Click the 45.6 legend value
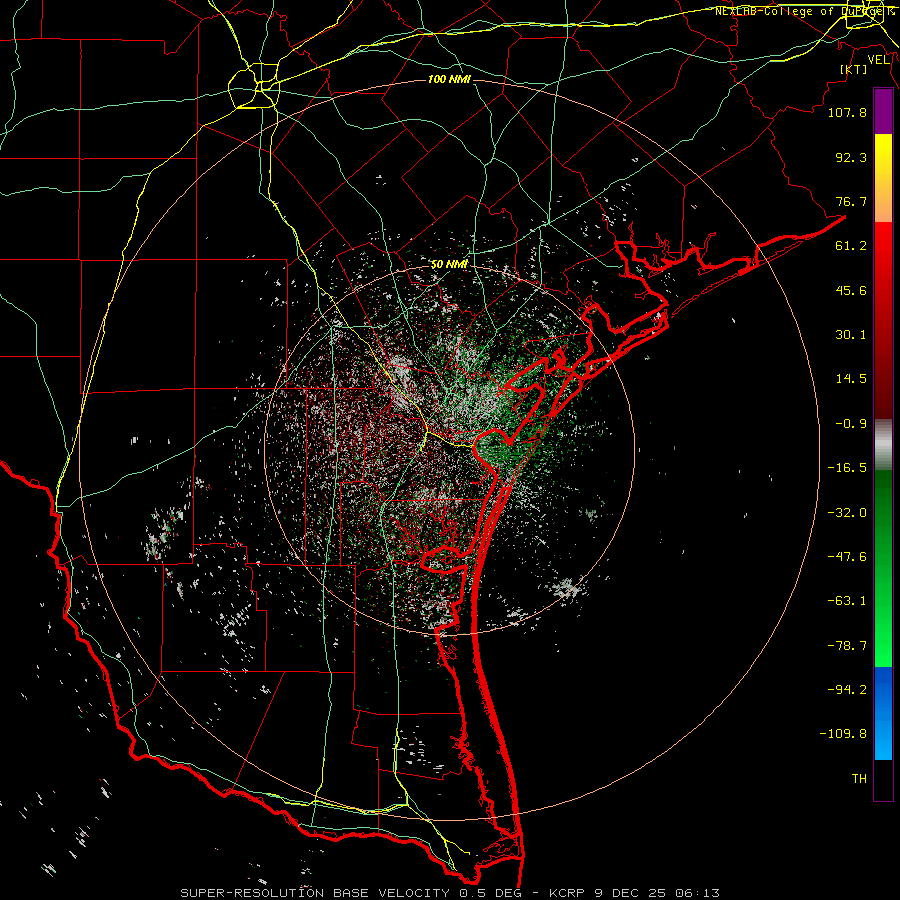The width and height of the screenshot is (900, 900). [851, 290]
